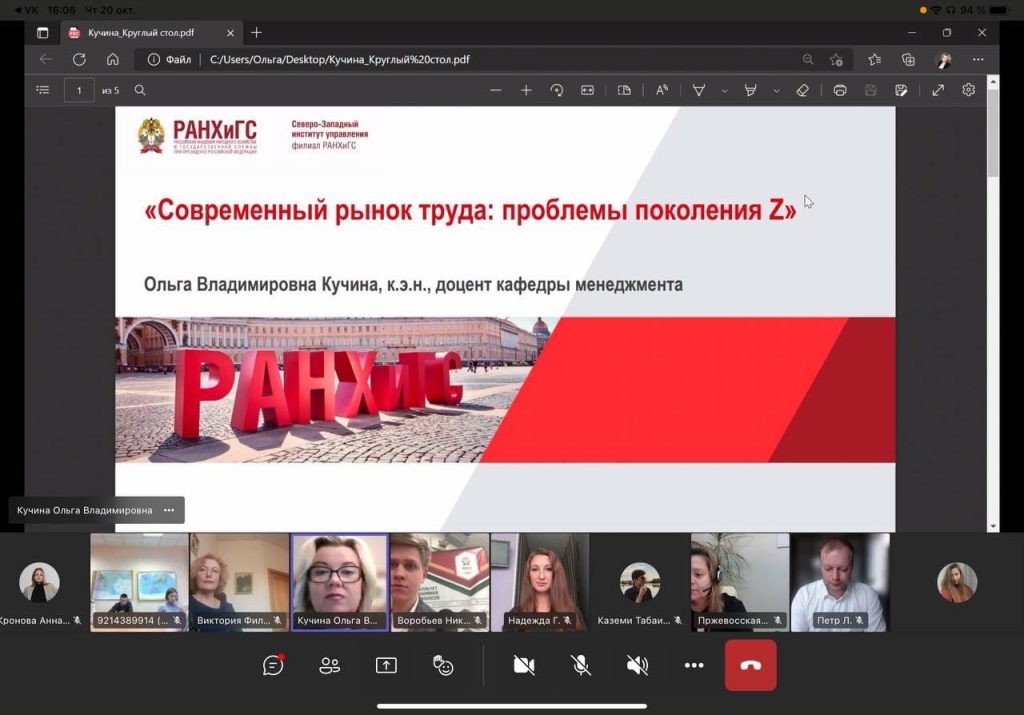Expand the Draw tool options arrow
Viewport: 1024px width, 715px height.
point(725,90)
